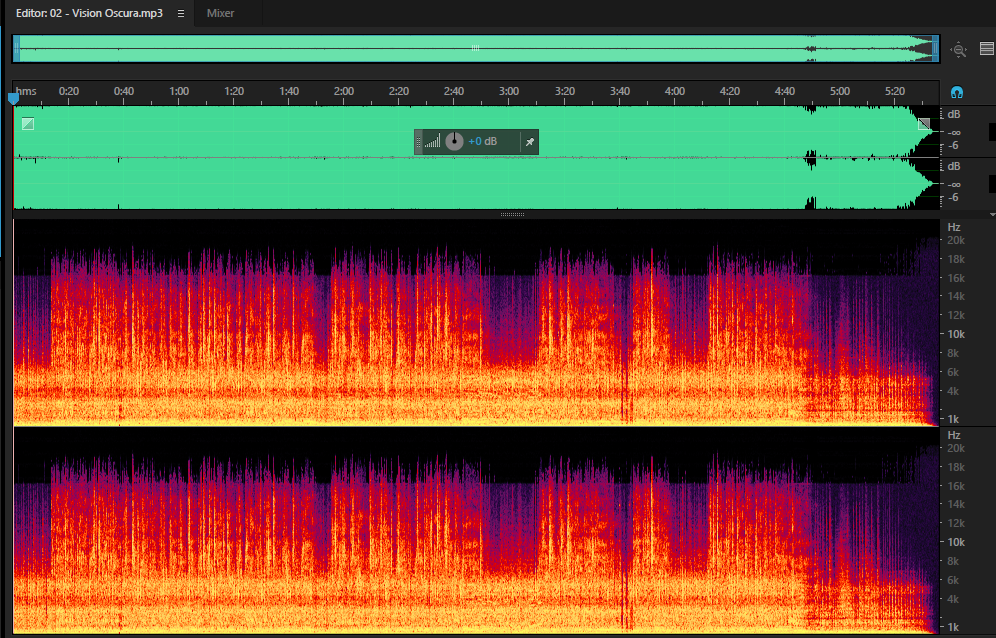Click the fade-out handle on the waveform

click(924, 124)
